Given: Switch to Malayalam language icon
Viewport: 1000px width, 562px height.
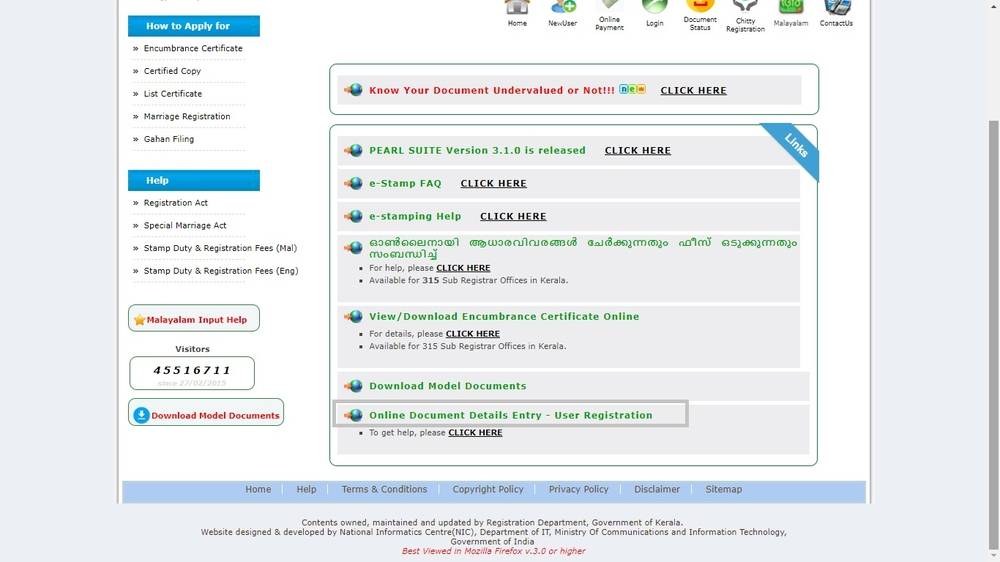Looking at the screenshot, I should coord(790,8).
